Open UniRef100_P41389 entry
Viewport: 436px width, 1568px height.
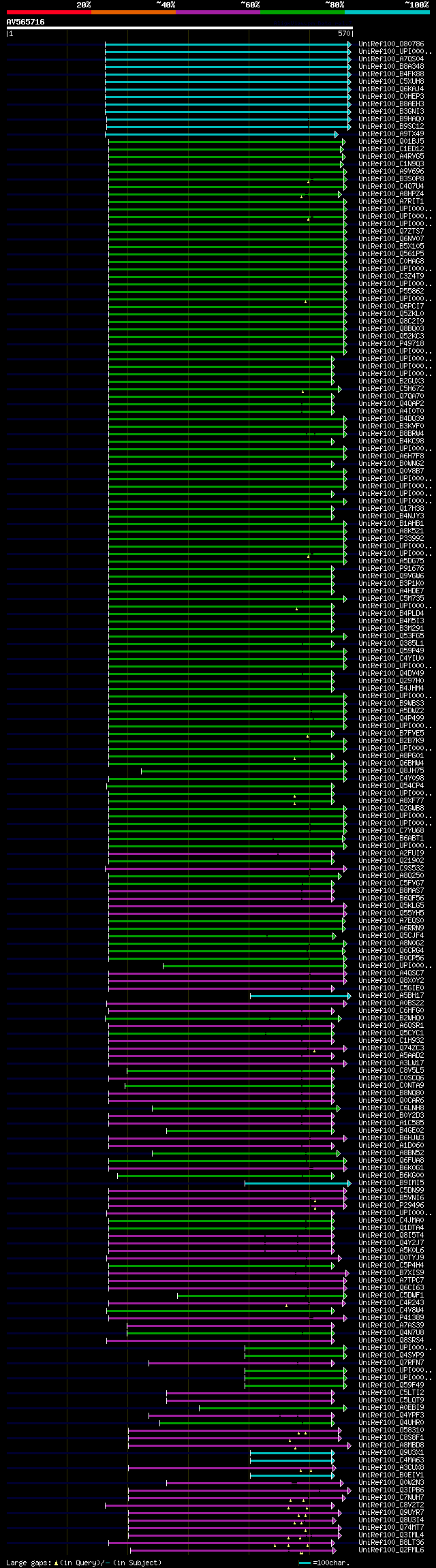coord(391,1318)
